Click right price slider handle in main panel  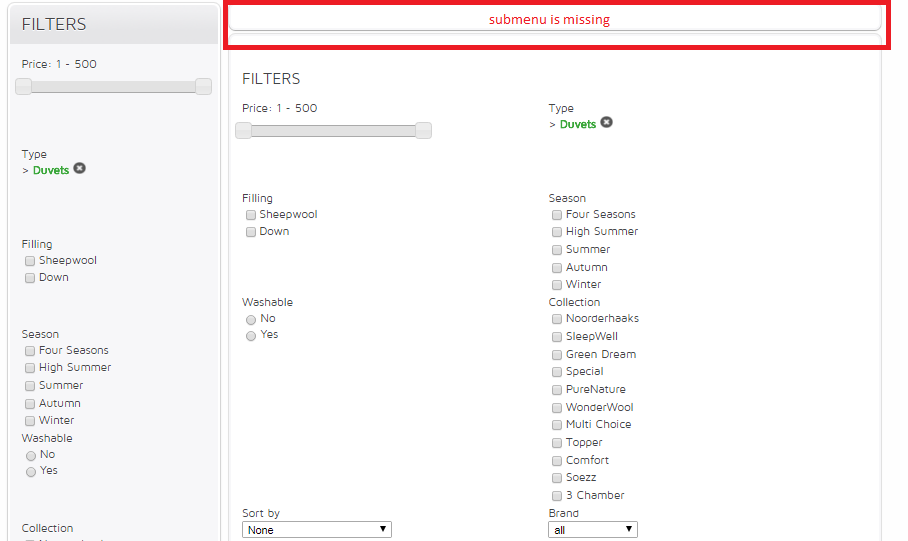pyautogui.click(x=423, y=130)
